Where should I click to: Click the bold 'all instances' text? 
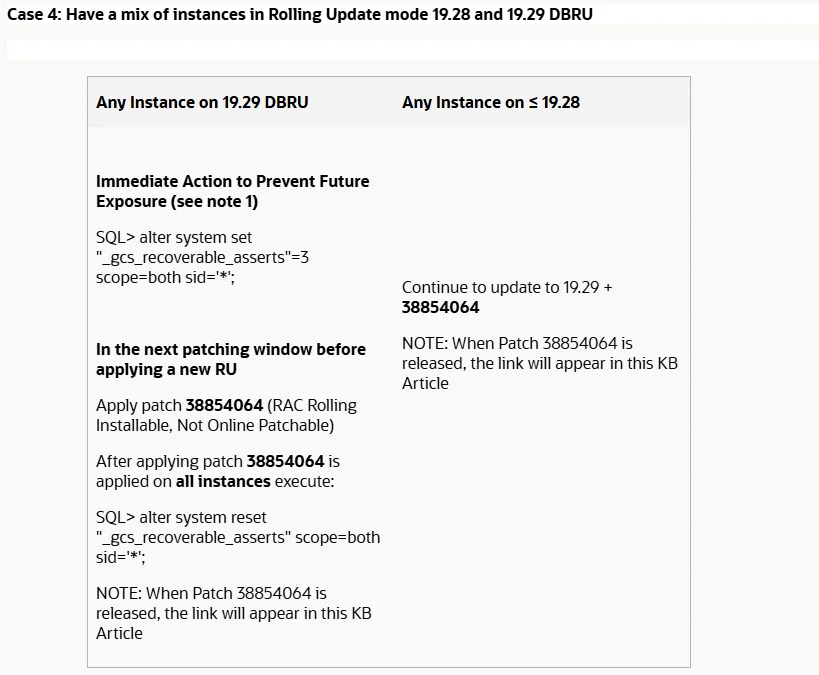[223, 482]
